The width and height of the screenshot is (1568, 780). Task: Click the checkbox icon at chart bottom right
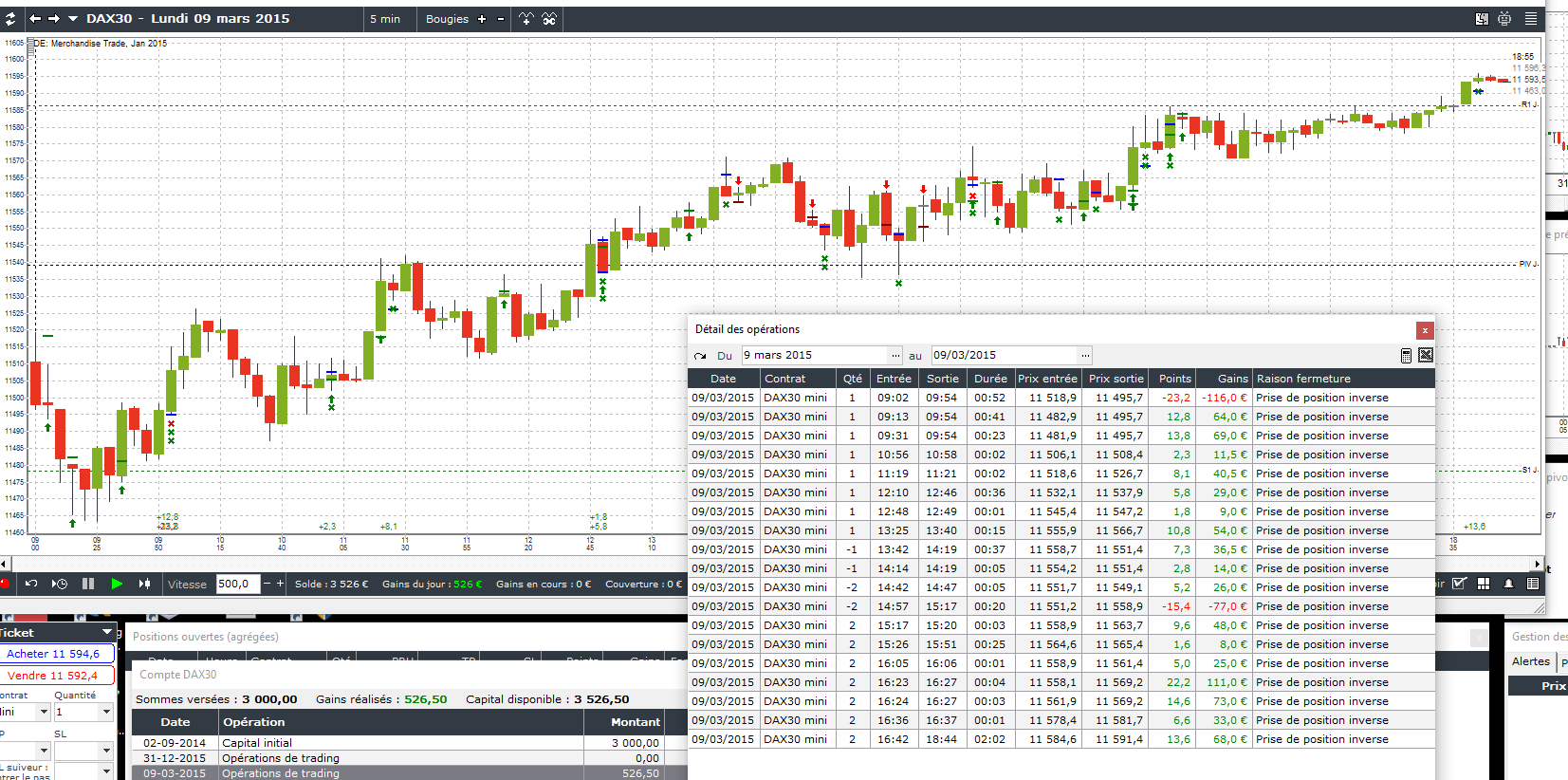(x=1460, y=584)
